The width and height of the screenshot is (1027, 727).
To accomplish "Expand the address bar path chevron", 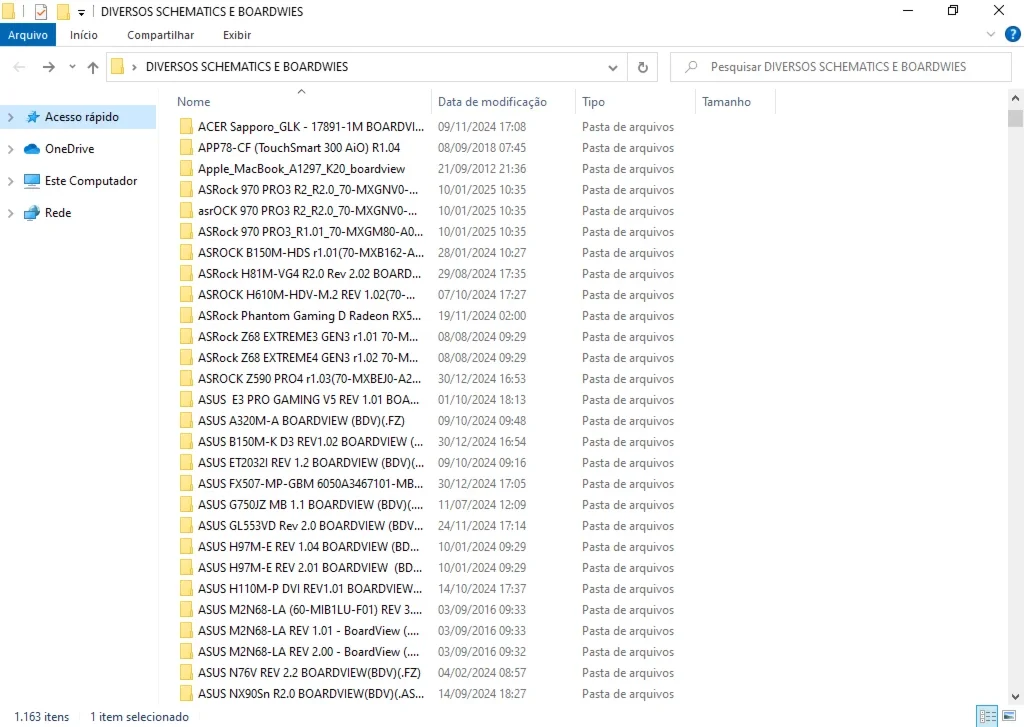I will 134,67.
